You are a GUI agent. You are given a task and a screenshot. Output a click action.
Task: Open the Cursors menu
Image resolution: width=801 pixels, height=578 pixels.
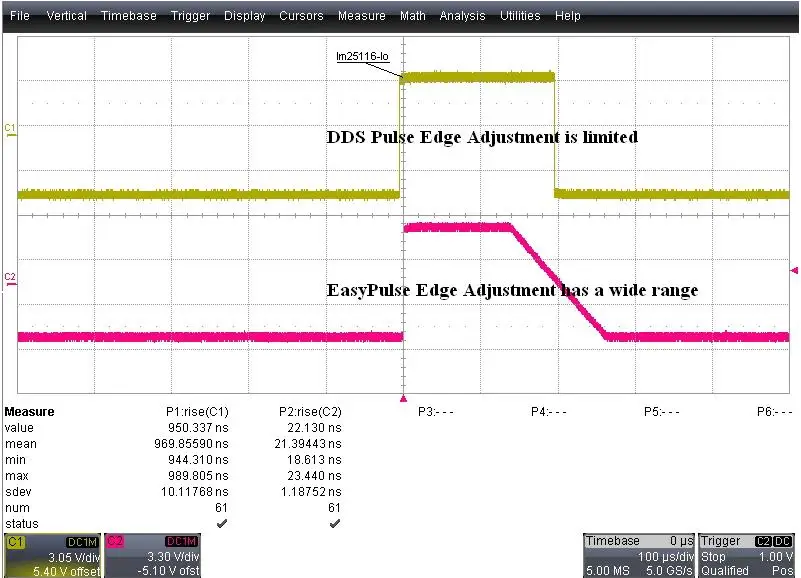click(301, 16)
